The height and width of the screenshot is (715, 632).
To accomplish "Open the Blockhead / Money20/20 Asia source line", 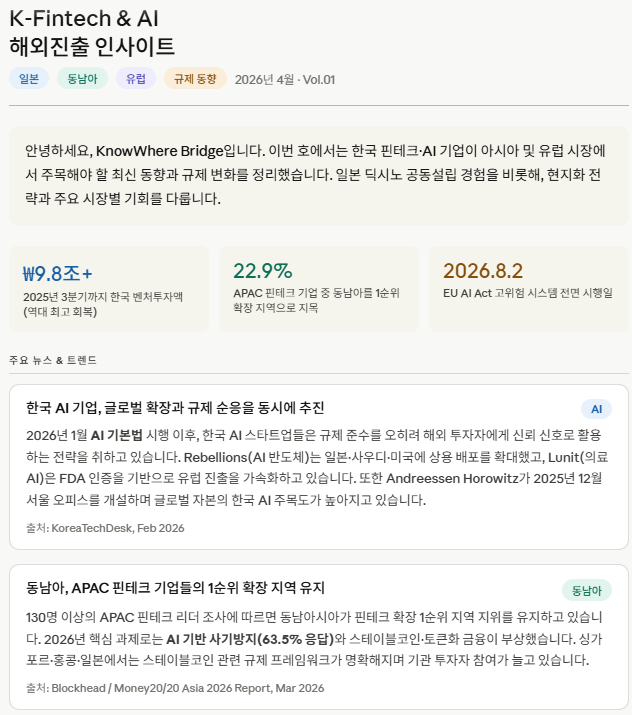I will click(175, 688).
